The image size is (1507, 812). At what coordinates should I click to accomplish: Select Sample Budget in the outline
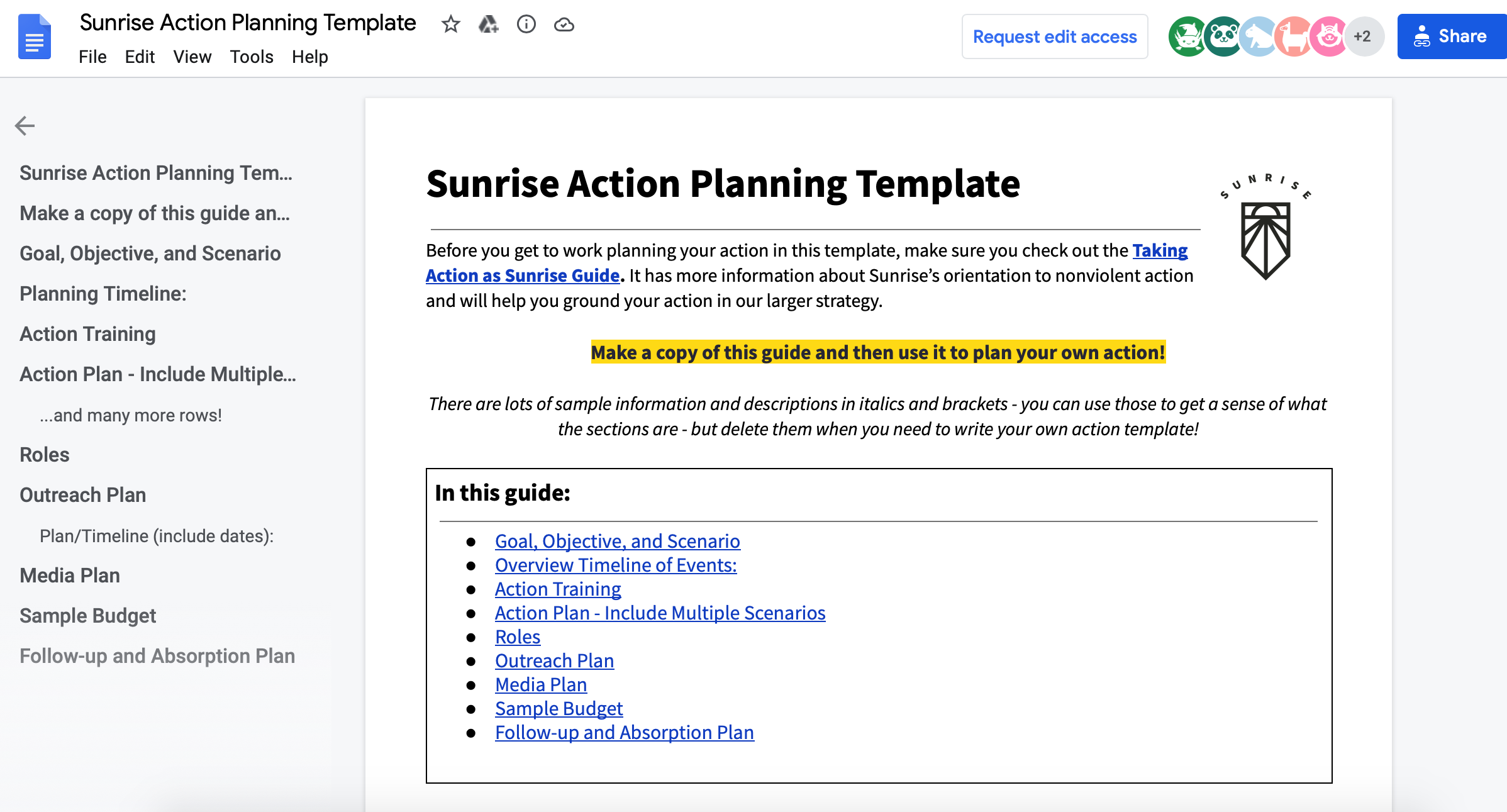tap(88, 616)
